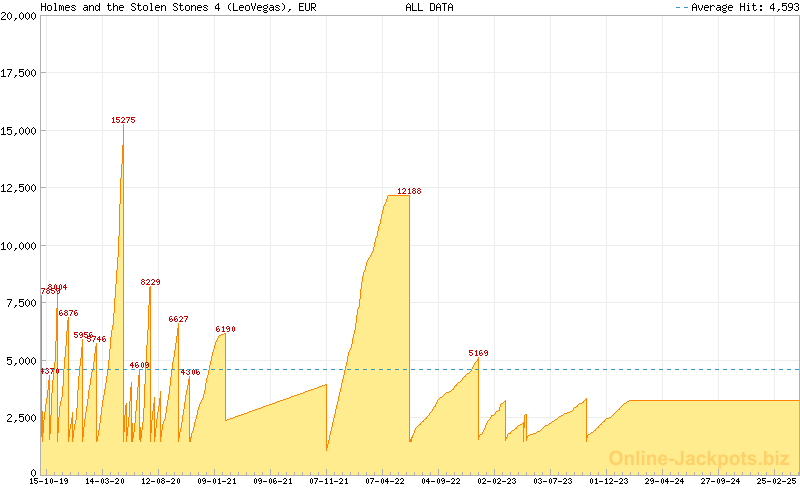
Task: Select the 20,000 y-axis label
Action: (19, 16)
